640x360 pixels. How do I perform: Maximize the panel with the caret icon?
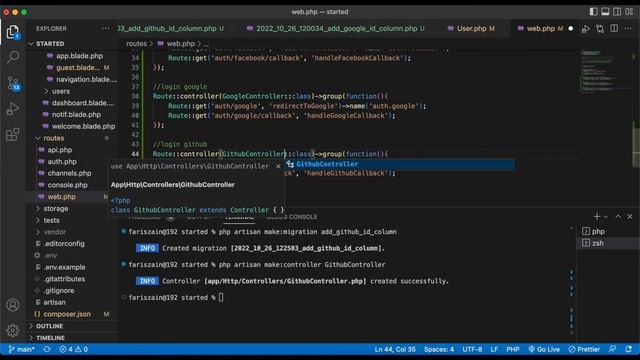tap(618, 216)
